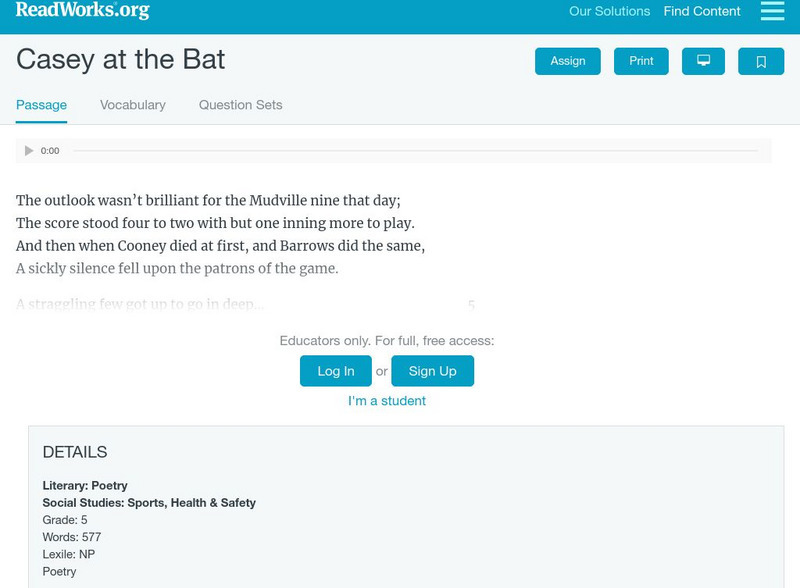The height and width of the screenshot is (588, 800).
Task: Click the audio time display 0:00
Action: [50, 151]
